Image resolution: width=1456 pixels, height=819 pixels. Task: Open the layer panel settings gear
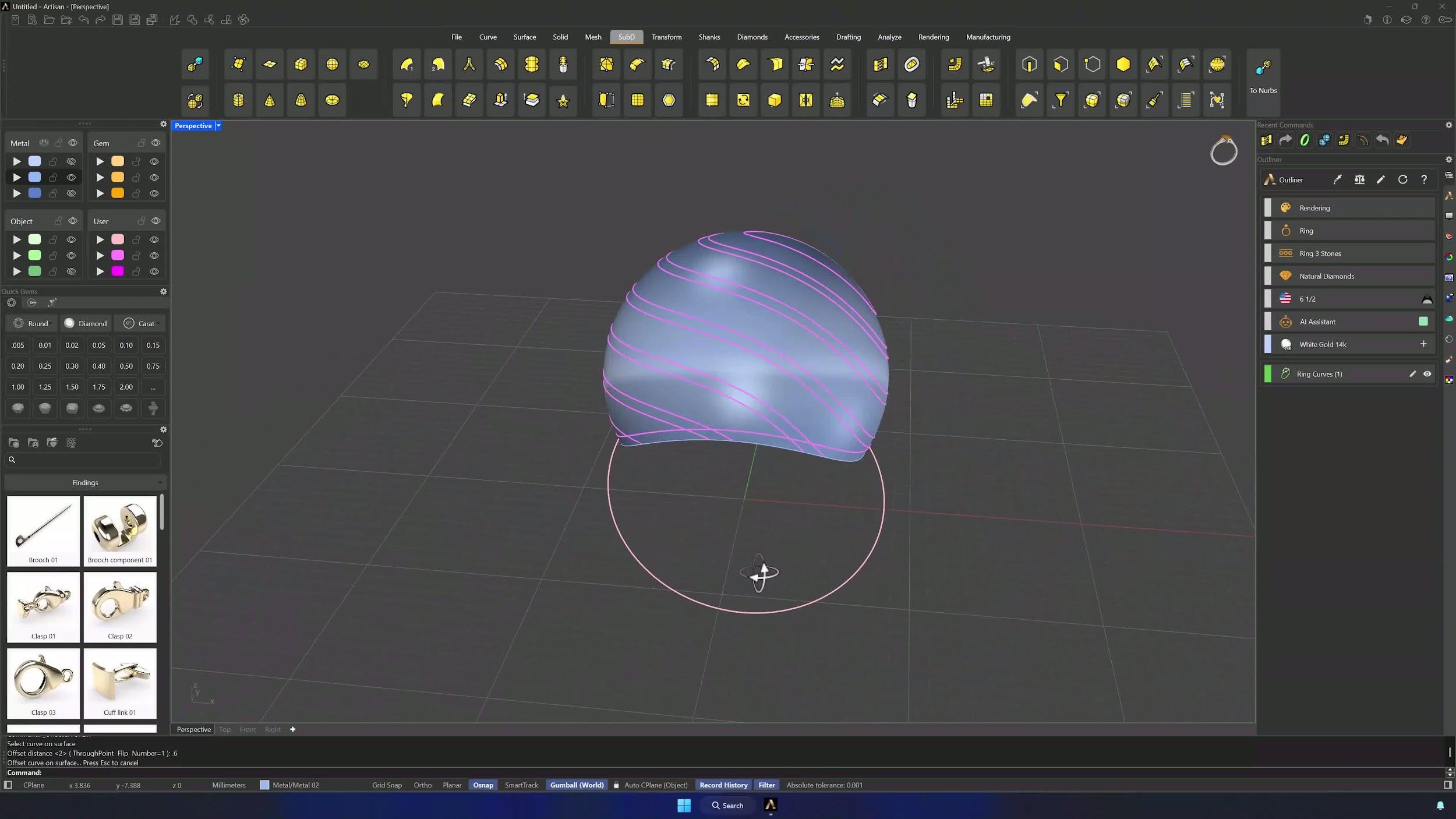click(x=164, y=124)
